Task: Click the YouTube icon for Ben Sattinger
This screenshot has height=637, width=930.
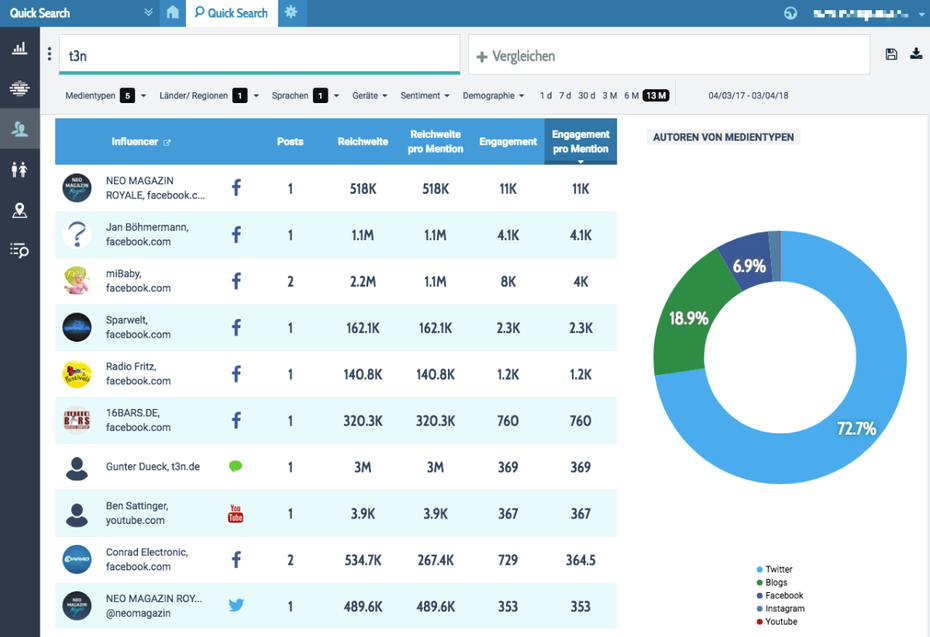Action: 235,514
